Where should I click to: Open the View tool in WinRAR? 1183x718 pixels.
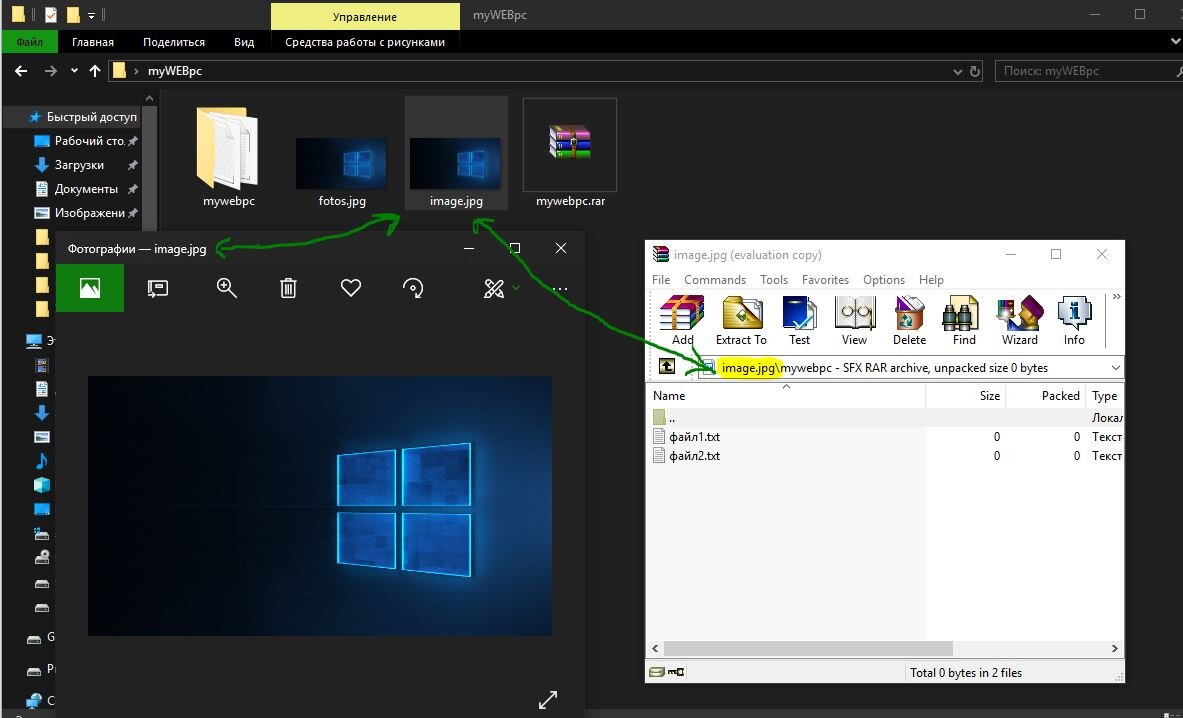(854, 321)
